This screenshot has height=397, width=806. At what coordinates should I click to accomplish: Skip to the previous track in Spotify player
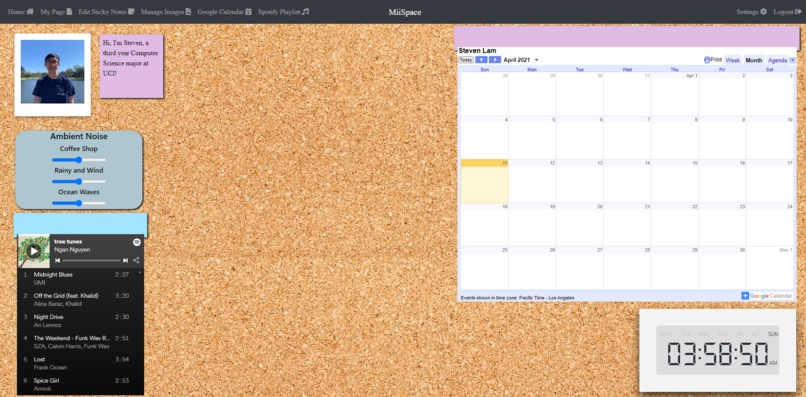coord(58,261)
